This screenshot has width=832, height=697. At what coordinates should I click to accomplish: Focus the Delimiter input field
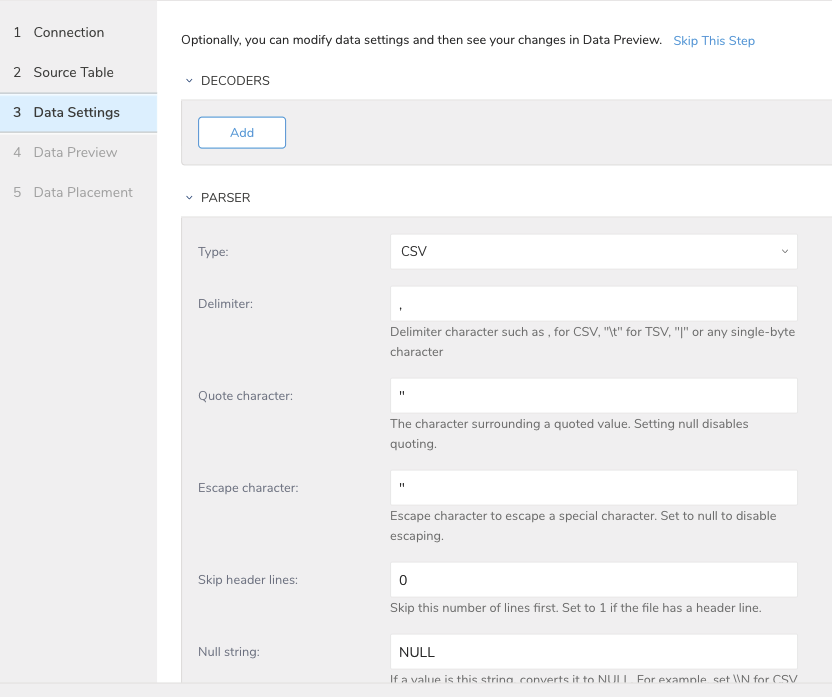point(593,304)
